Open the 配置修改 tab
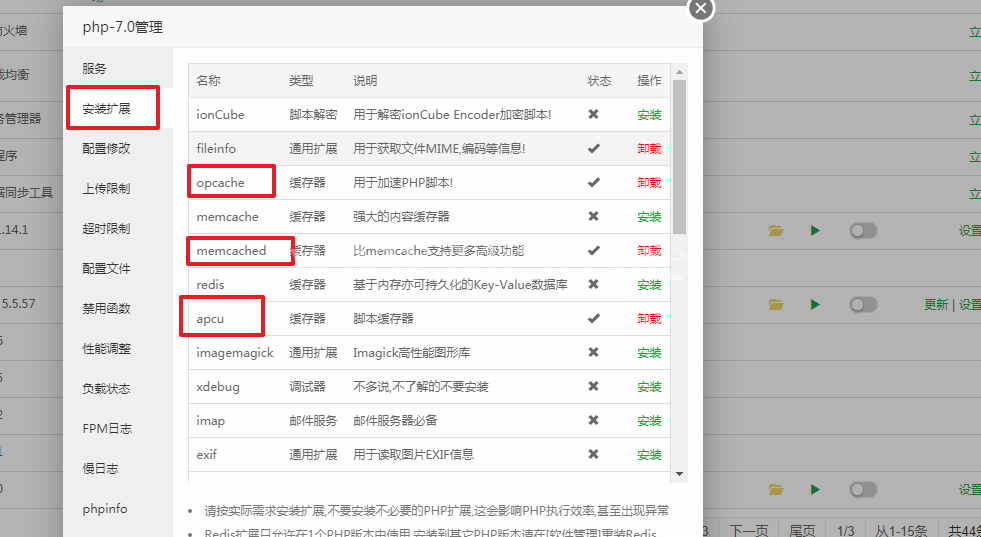Image resolution: width=981 pixels, height=537 pixels. click(x=106, y=148)
